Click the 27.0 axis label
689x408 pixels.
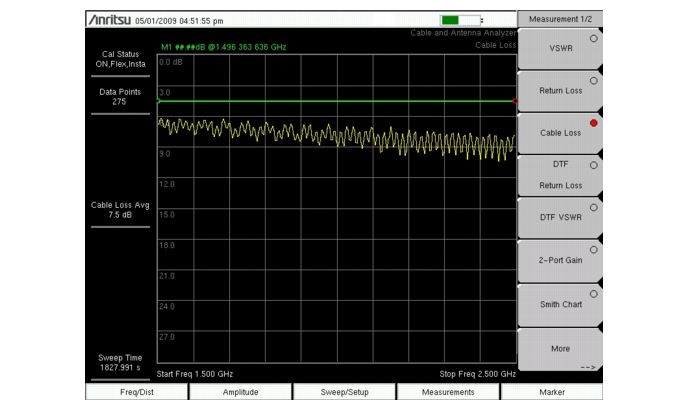(x=167, y=337)
